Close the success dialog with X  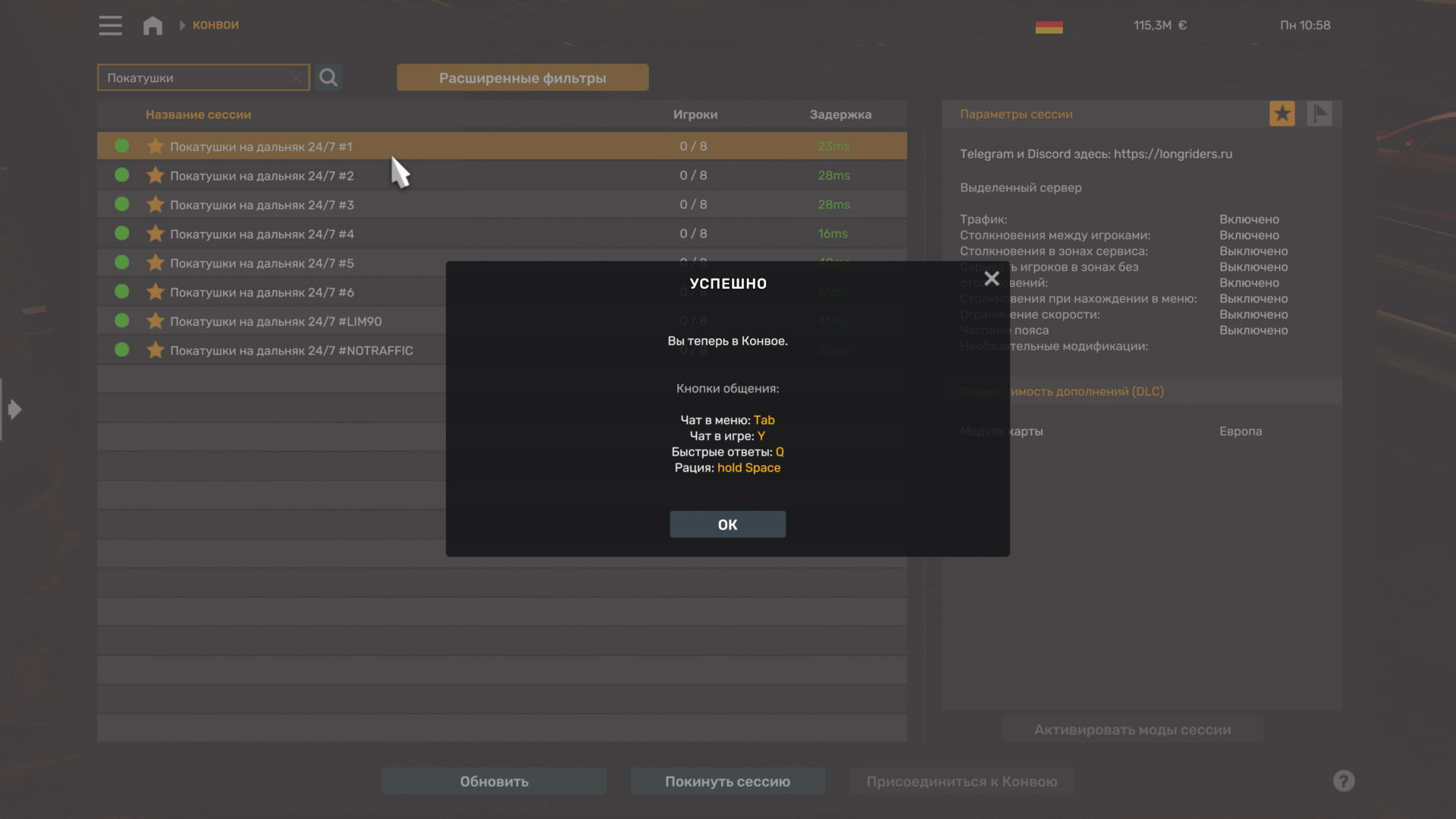point(991,279)
